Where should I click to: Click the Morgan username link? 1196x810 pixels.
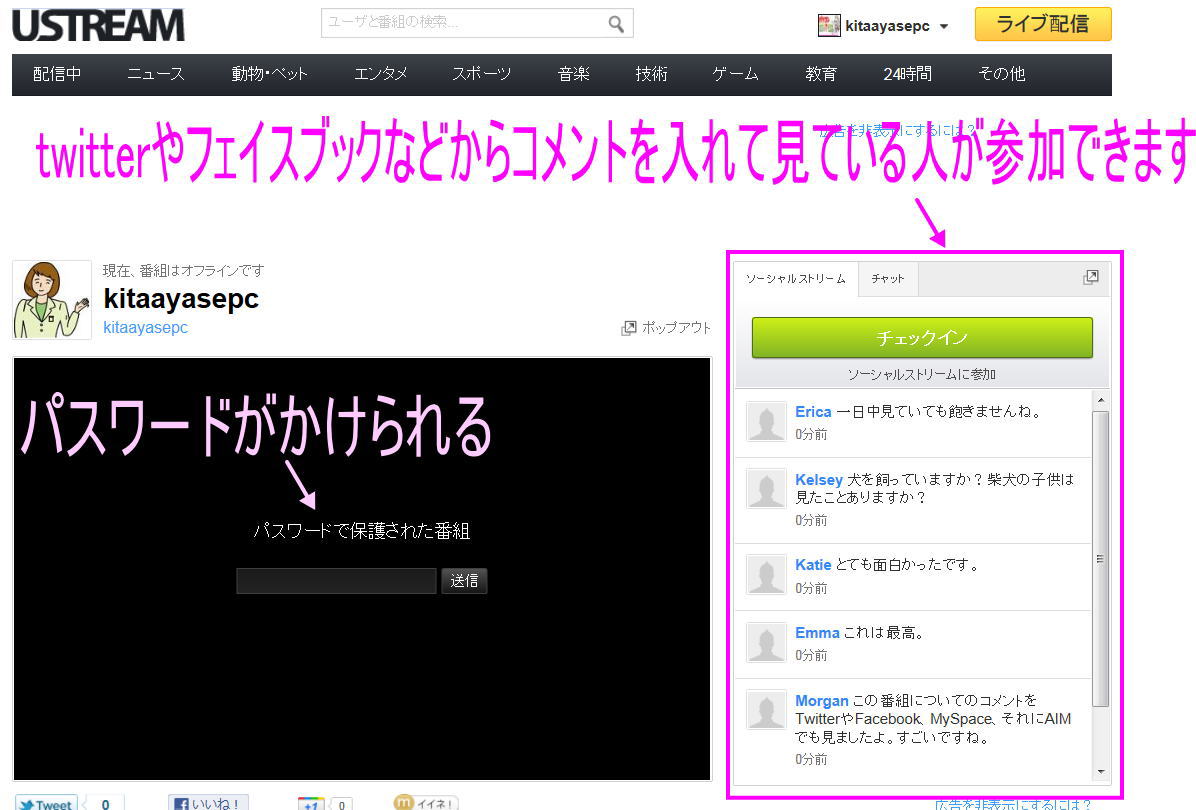pyautogui.click(x=821, y=701)
